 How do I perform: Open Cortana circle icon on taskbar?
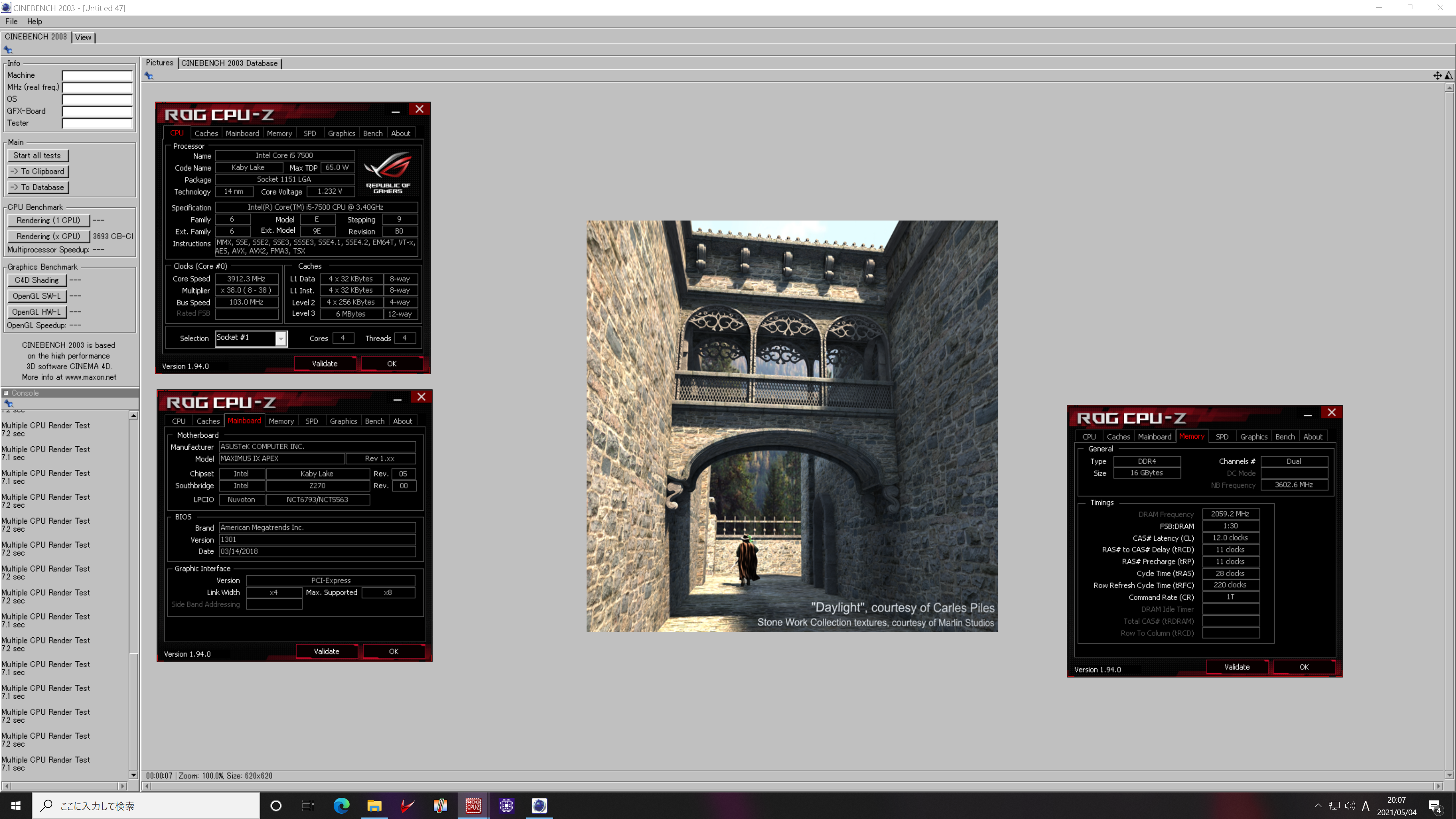point(276,805)
